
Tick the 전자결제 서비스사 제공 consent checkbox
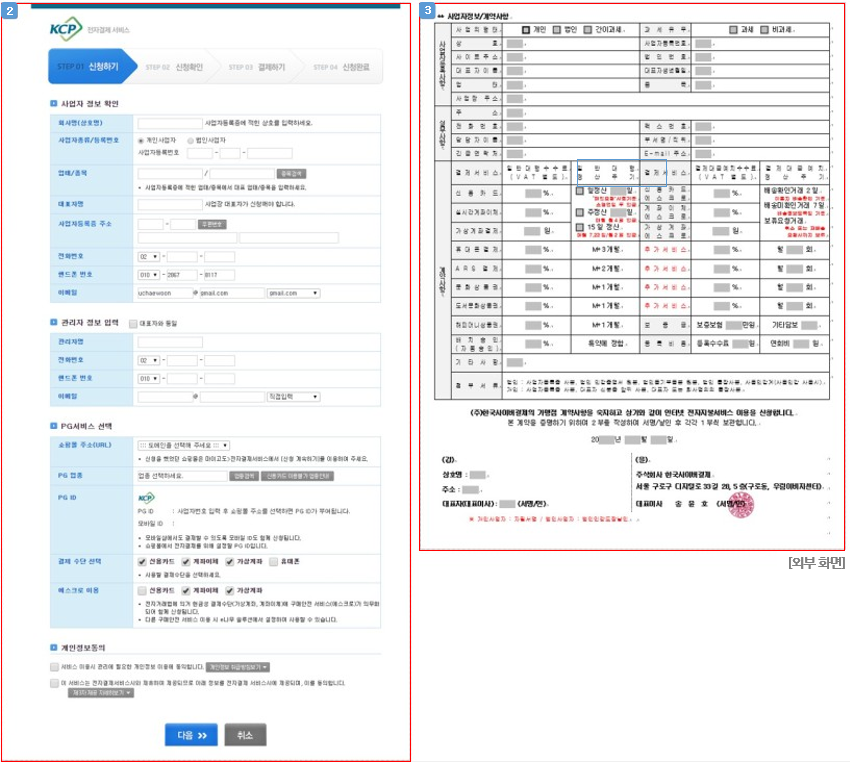pyautogui.click(x=54, y=683)
